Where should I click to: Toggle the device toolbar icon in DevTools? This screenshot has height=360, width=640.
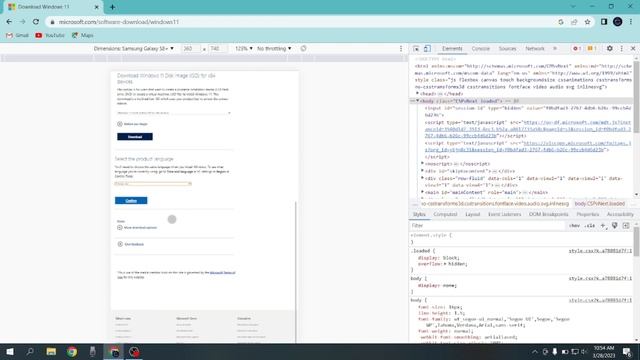tap(427, 49)
